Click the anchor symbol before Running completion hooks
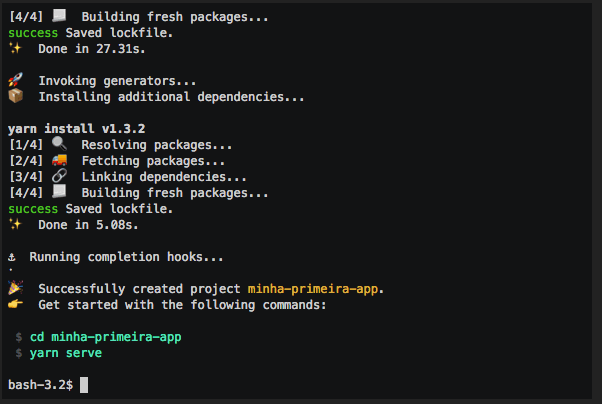The height and width of the screenshot is (404, 602). pyautogui.click(x=12, y=257)
